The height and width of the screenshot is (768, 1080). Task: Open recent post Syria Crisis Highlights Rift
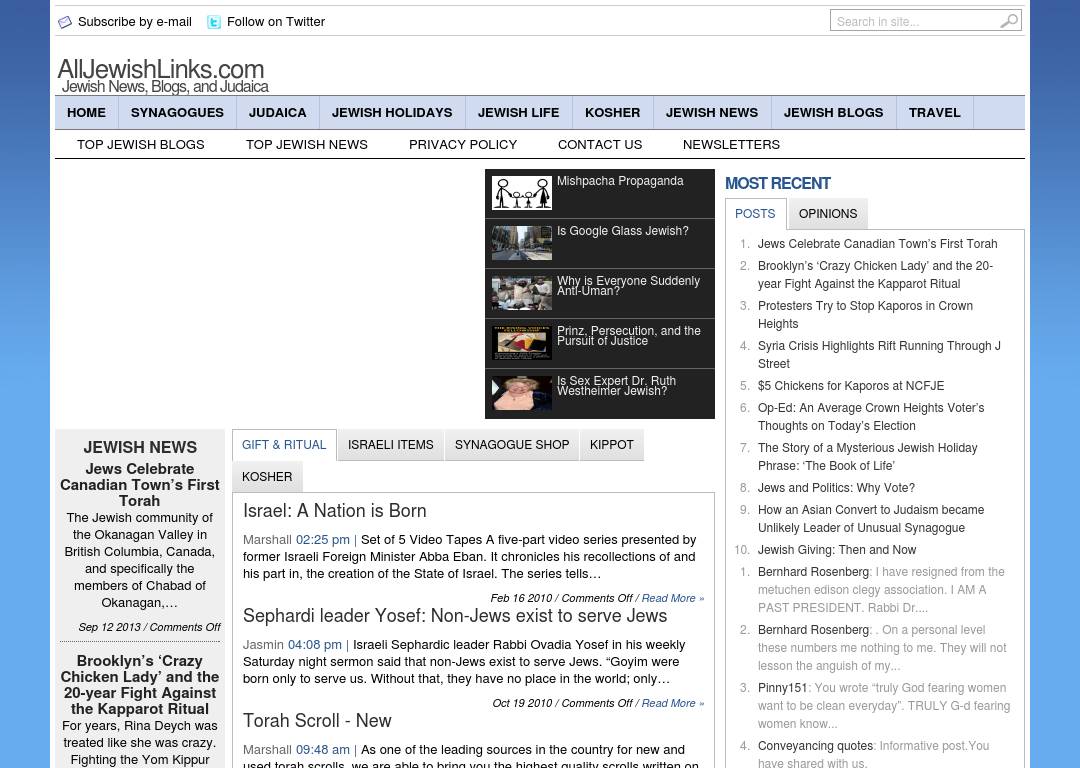click(880, 355)
